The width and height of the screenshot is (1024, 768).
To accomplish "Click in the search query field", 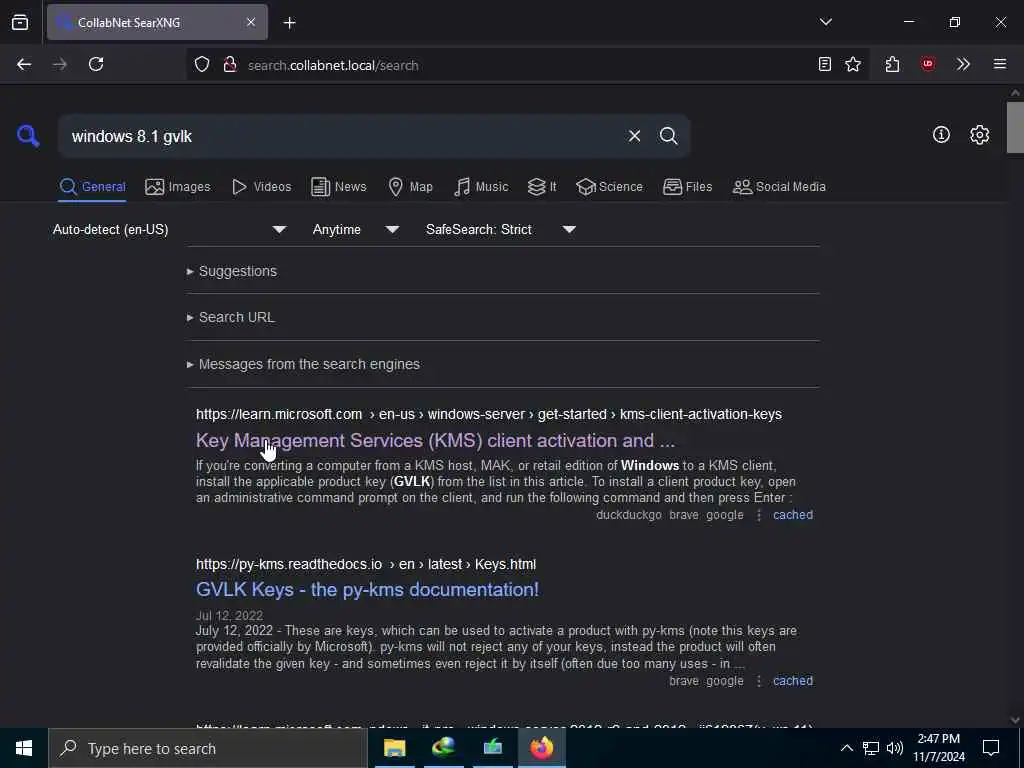I will [340, 136].
